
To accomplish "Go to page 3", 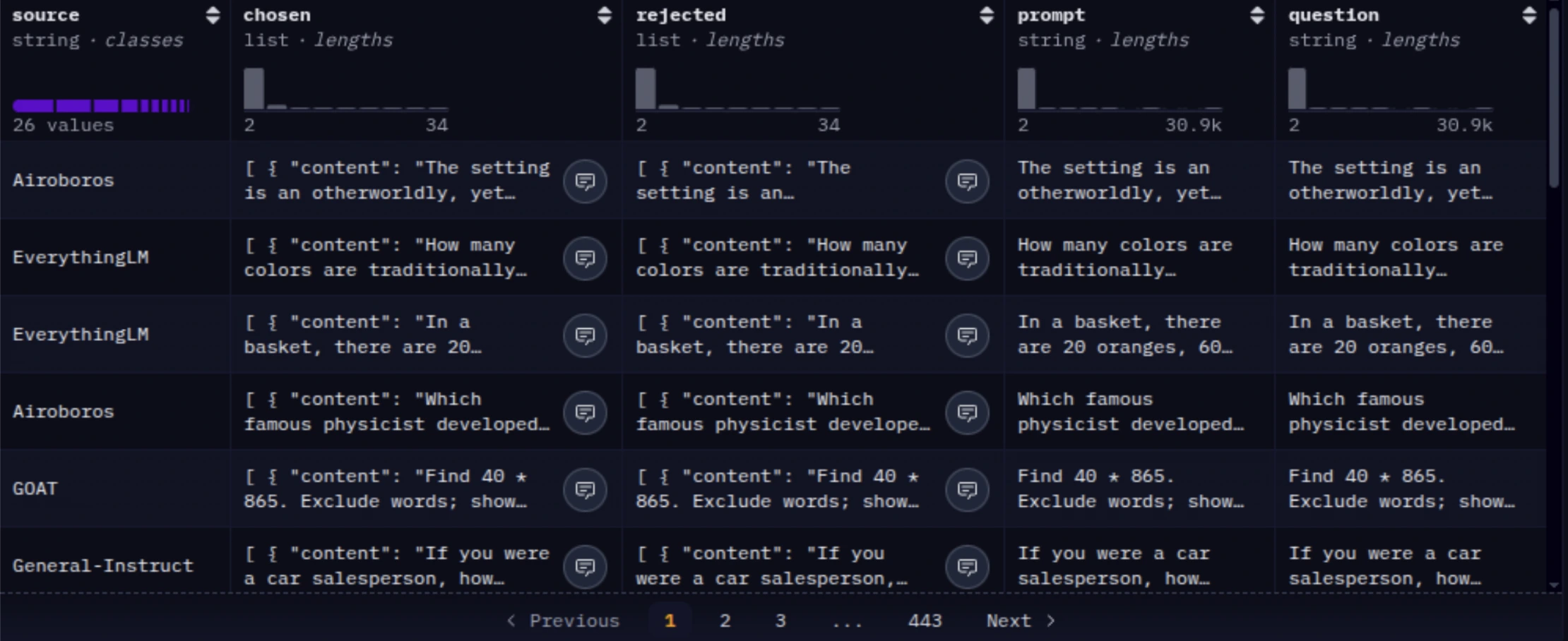I will click(x=780, y=621).
